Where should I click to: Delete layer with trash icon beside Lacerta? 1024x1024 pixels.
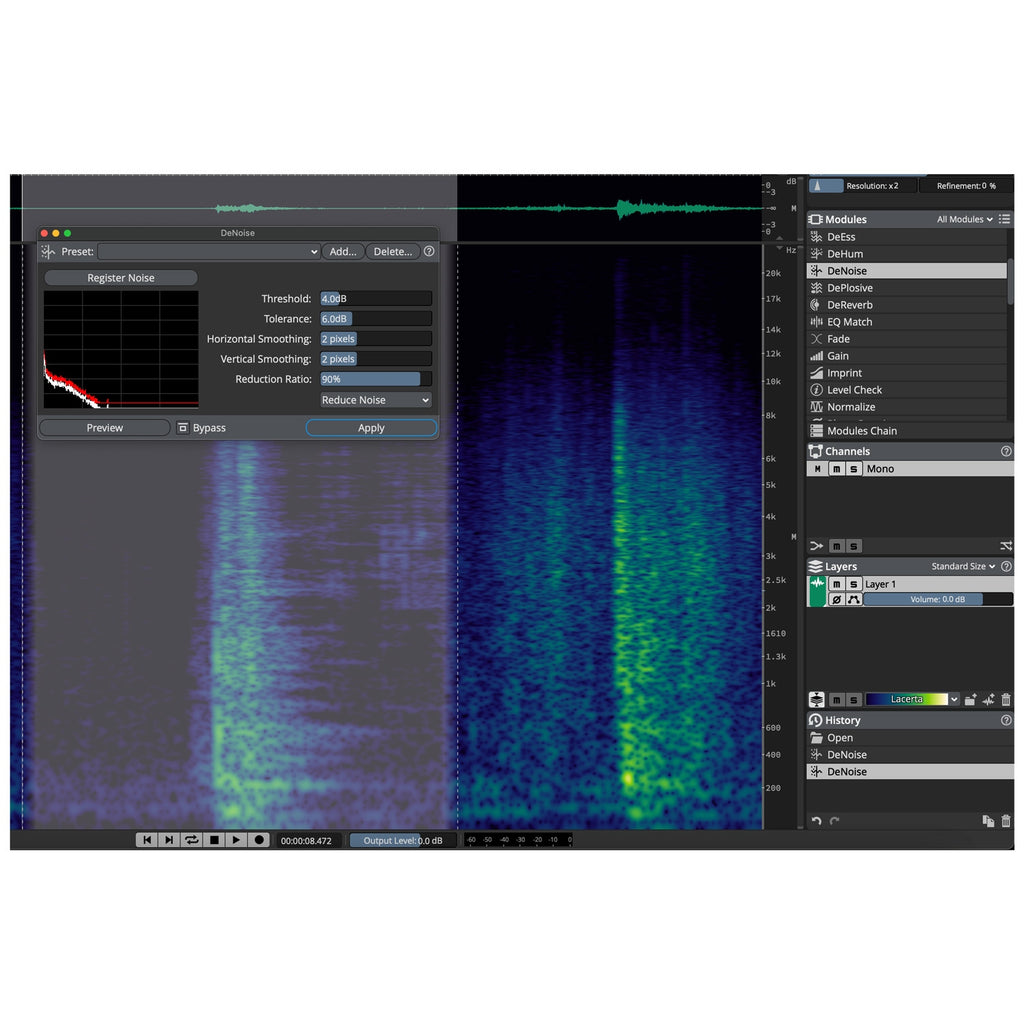click(x=1006, y=699)
